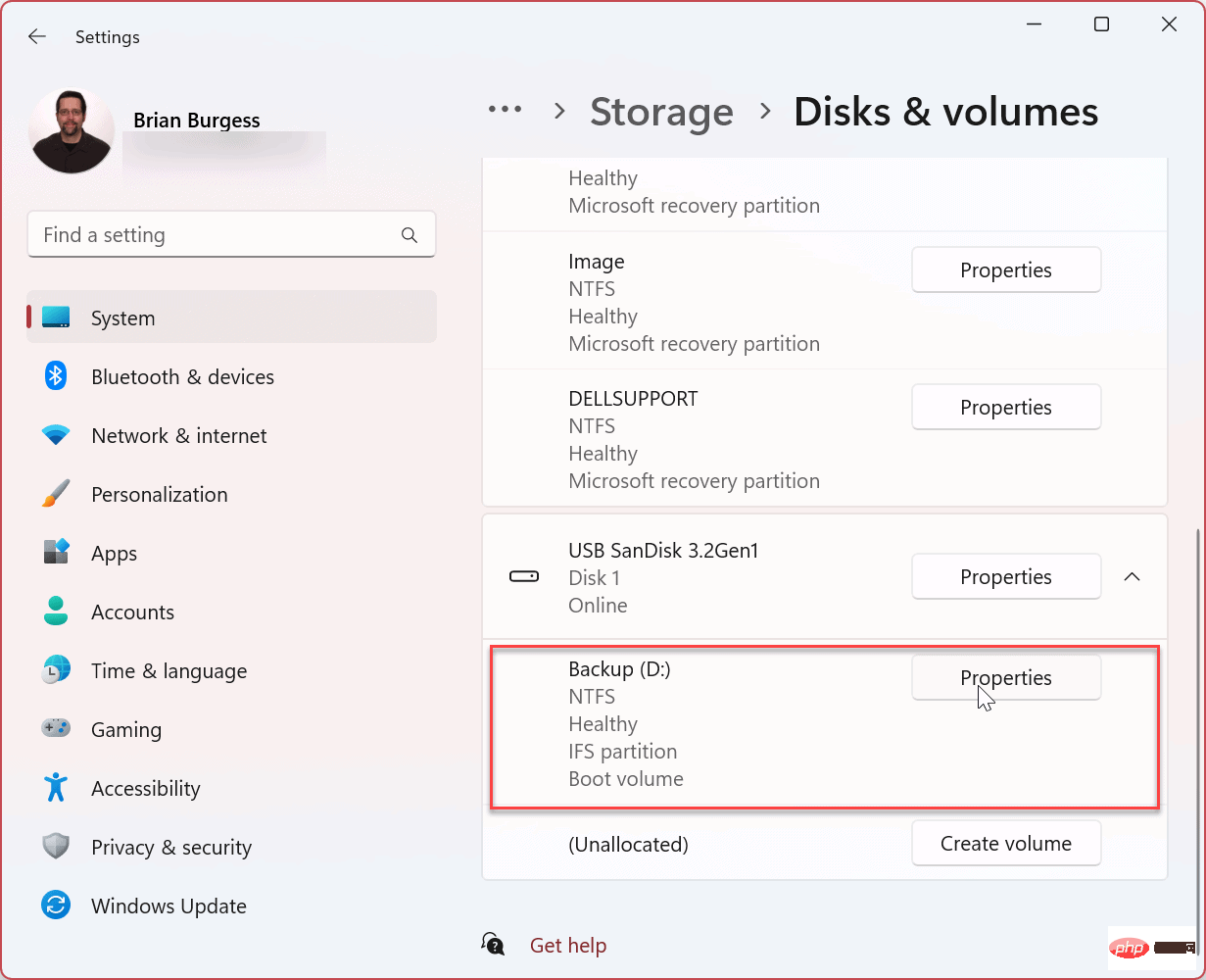
Task: Open the Get help link
Action: click(x=568, y=946)
